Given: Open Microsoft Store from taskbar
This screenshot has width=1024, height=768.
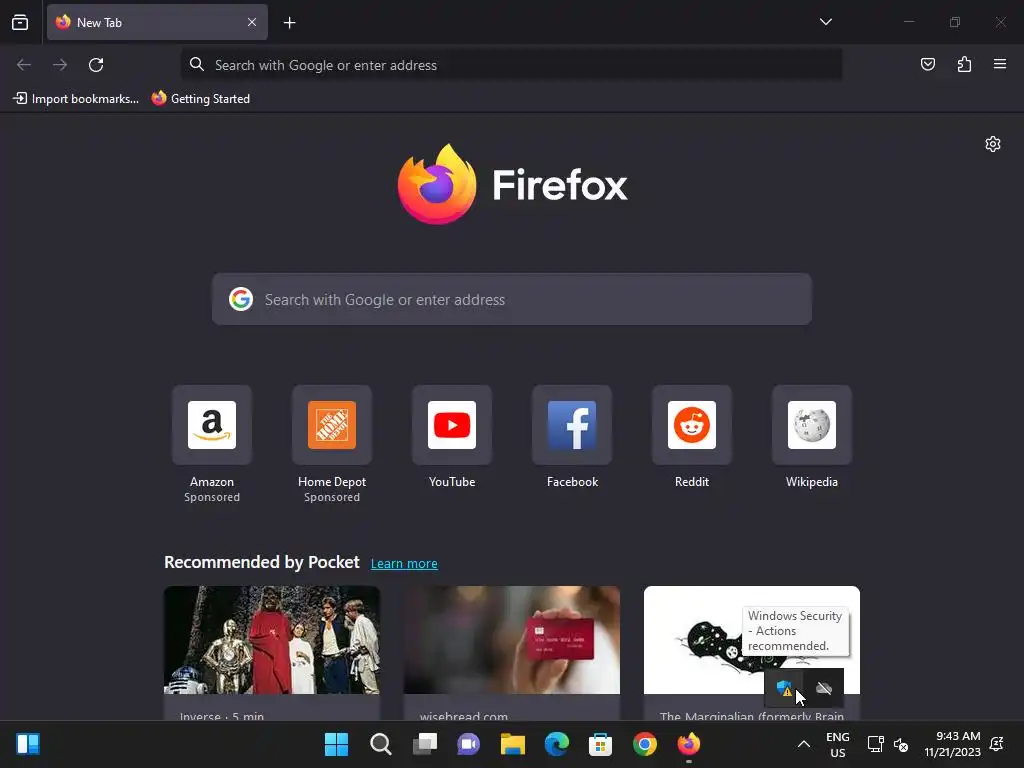Looking at the screenshot, I should (600, 744).
